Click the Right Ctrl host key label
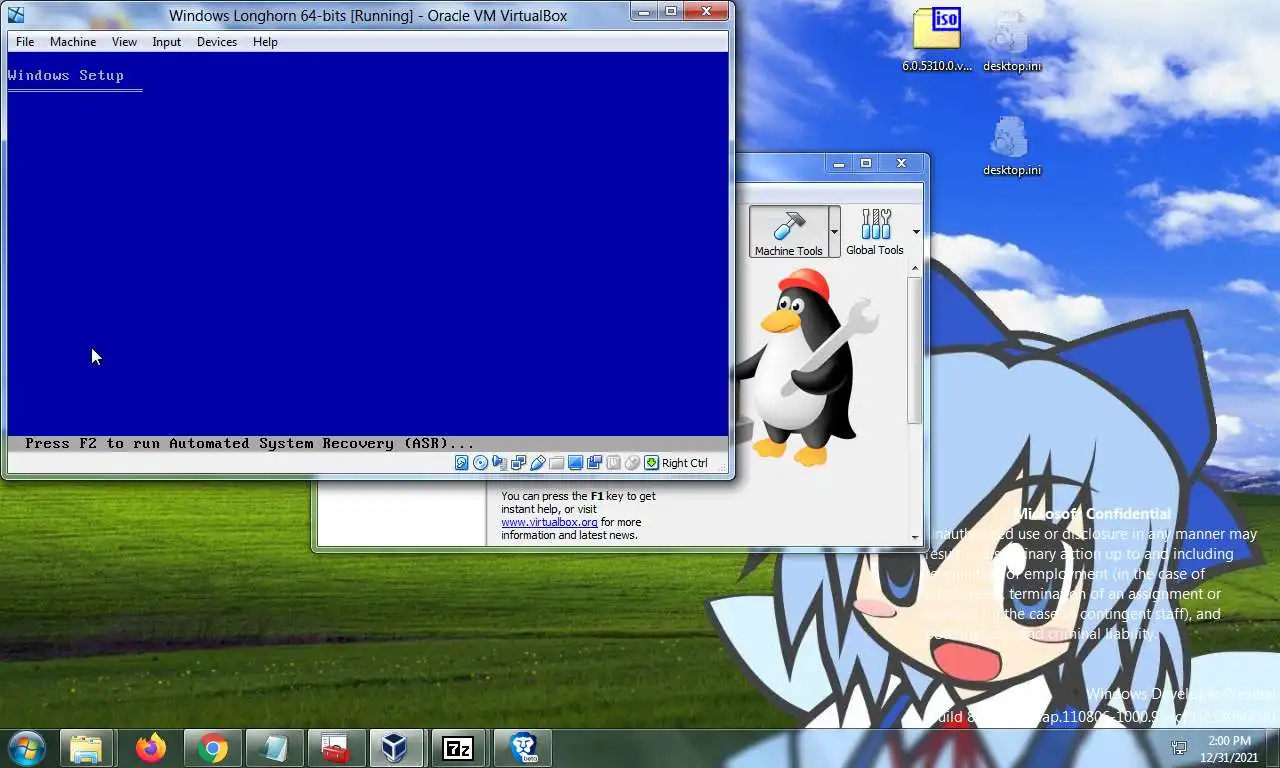 click(685, 463)
